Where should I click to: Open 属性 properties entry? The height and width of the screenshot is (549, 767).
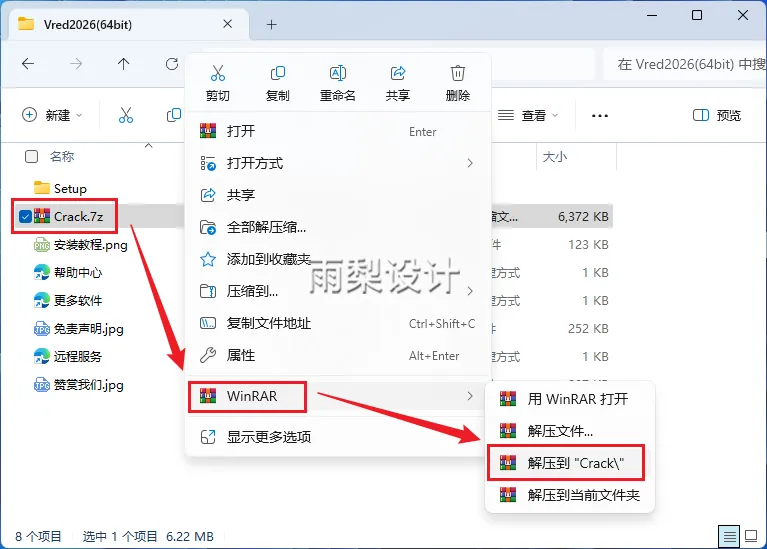click(x=338, y=355)
